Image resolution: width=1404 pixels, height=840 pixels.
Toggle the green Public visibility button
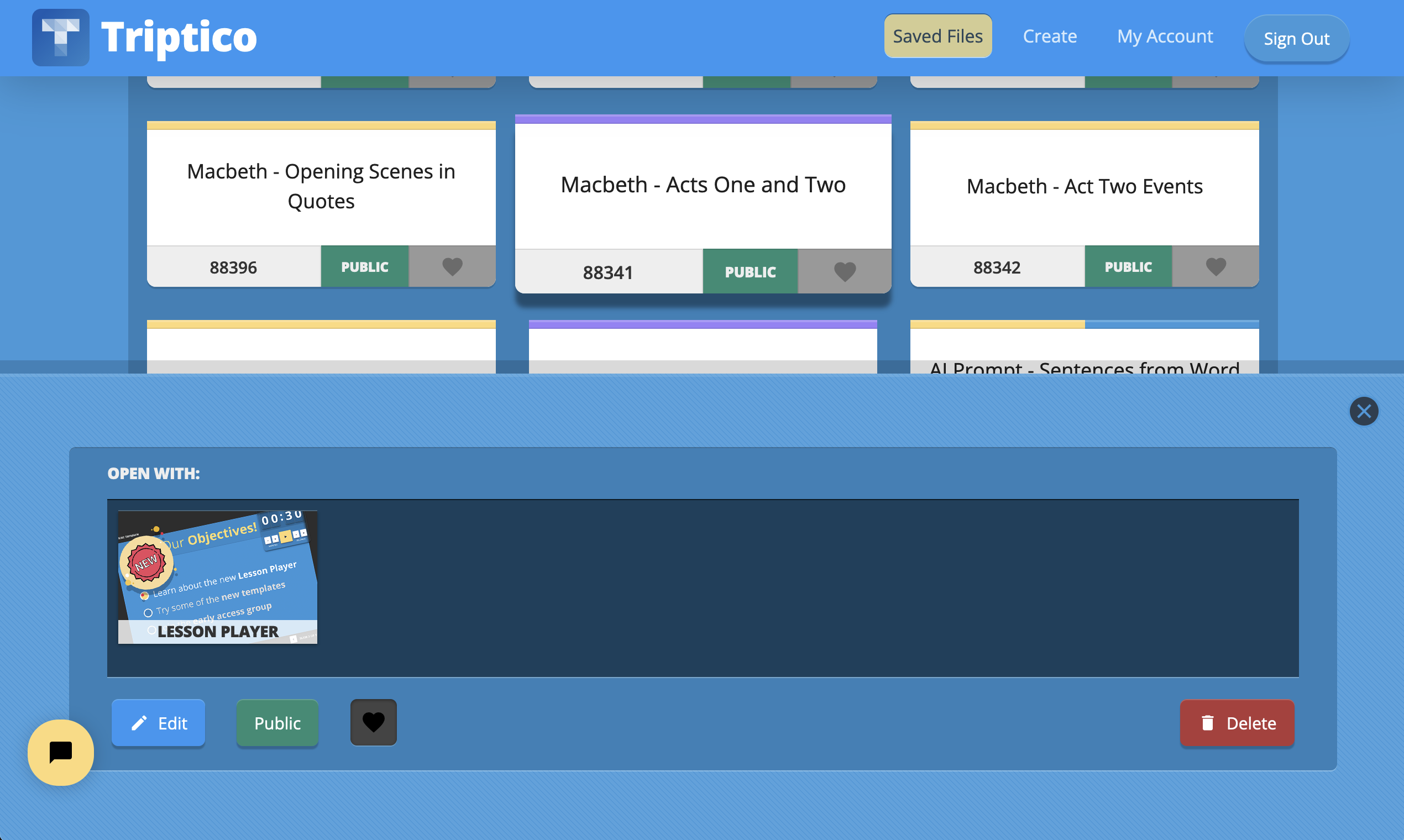tap(277, 723)
